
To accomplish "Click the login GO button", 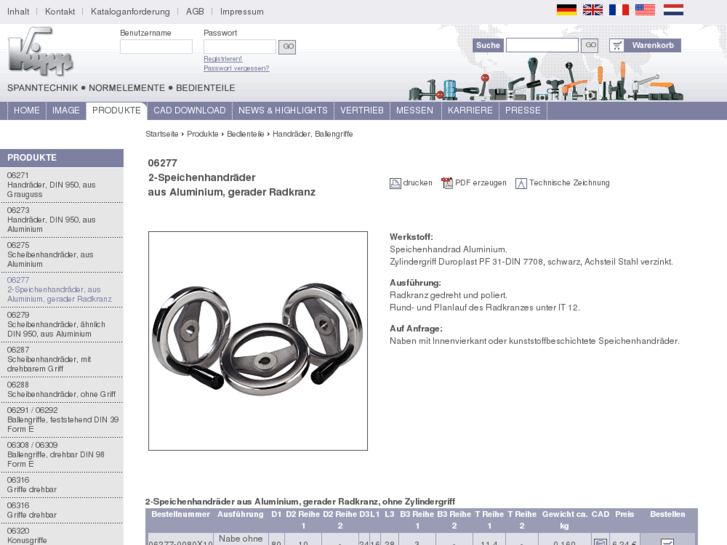I will [x=287, y=46].
